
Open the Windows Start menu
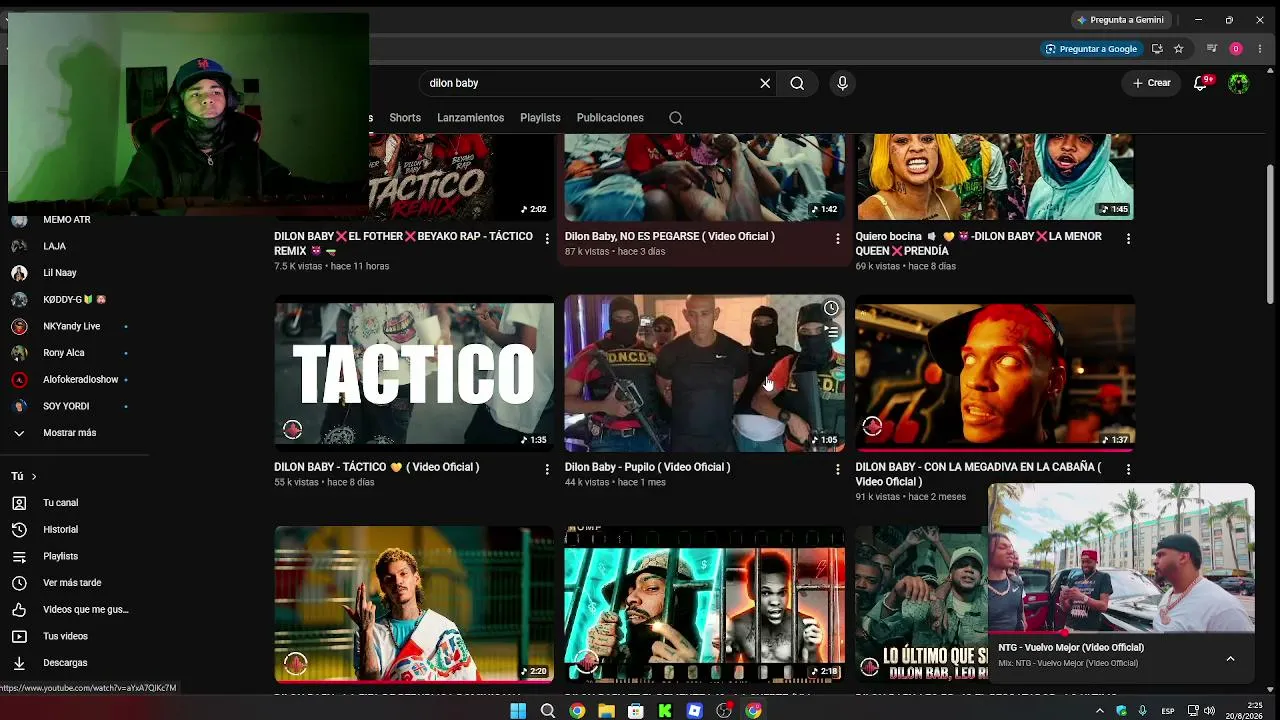click(x=518, y=711)
